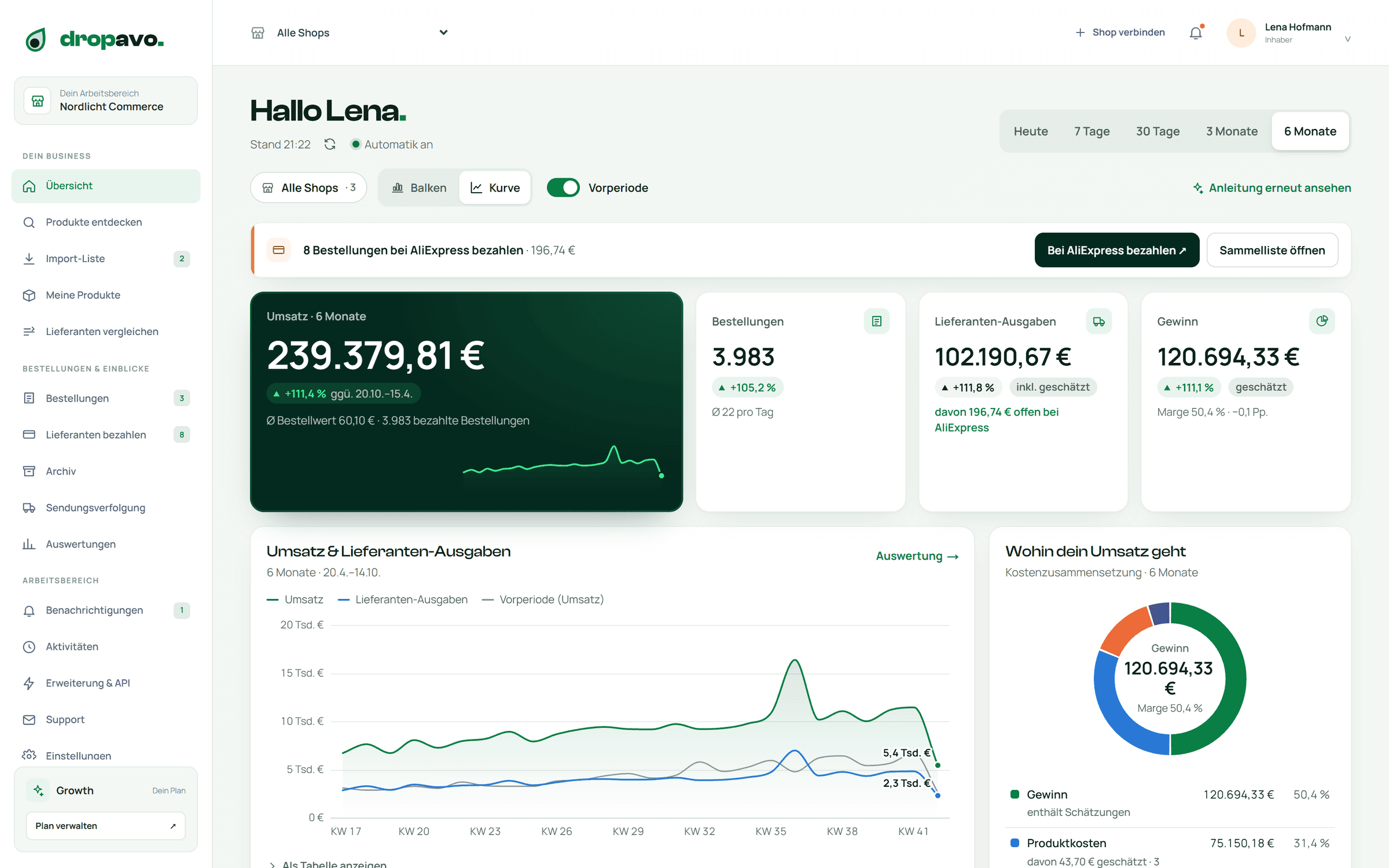Click Bei AliExpress bezahlen button
This screenshot has width=1389, height=868.
1116,250
